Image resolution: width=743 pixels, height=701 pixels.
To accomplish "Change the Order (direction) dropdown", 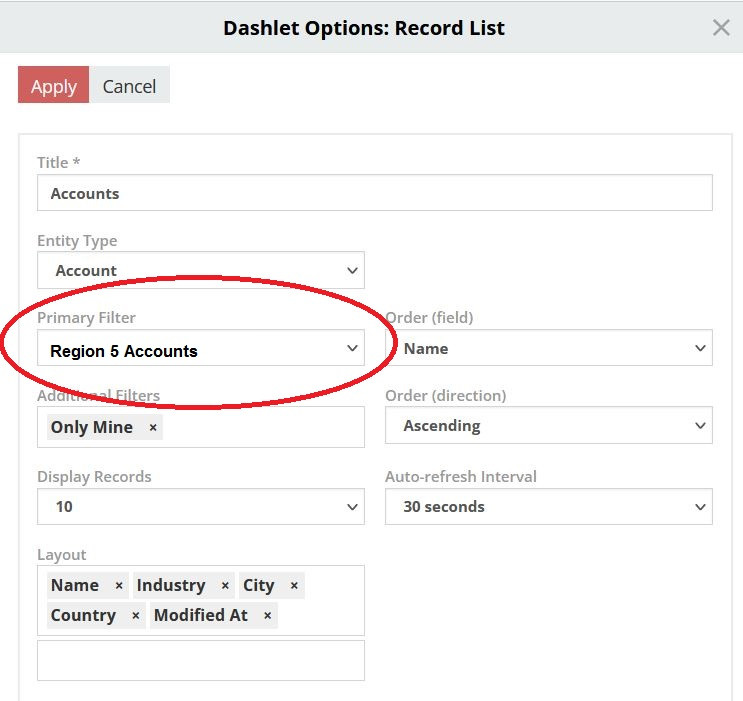I will (x=548, y=426).
